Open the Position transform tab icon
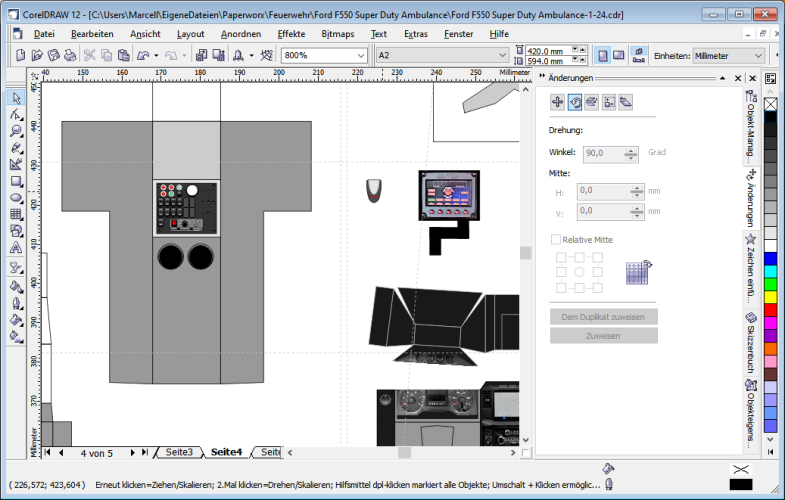 click(x=557, y=102)
